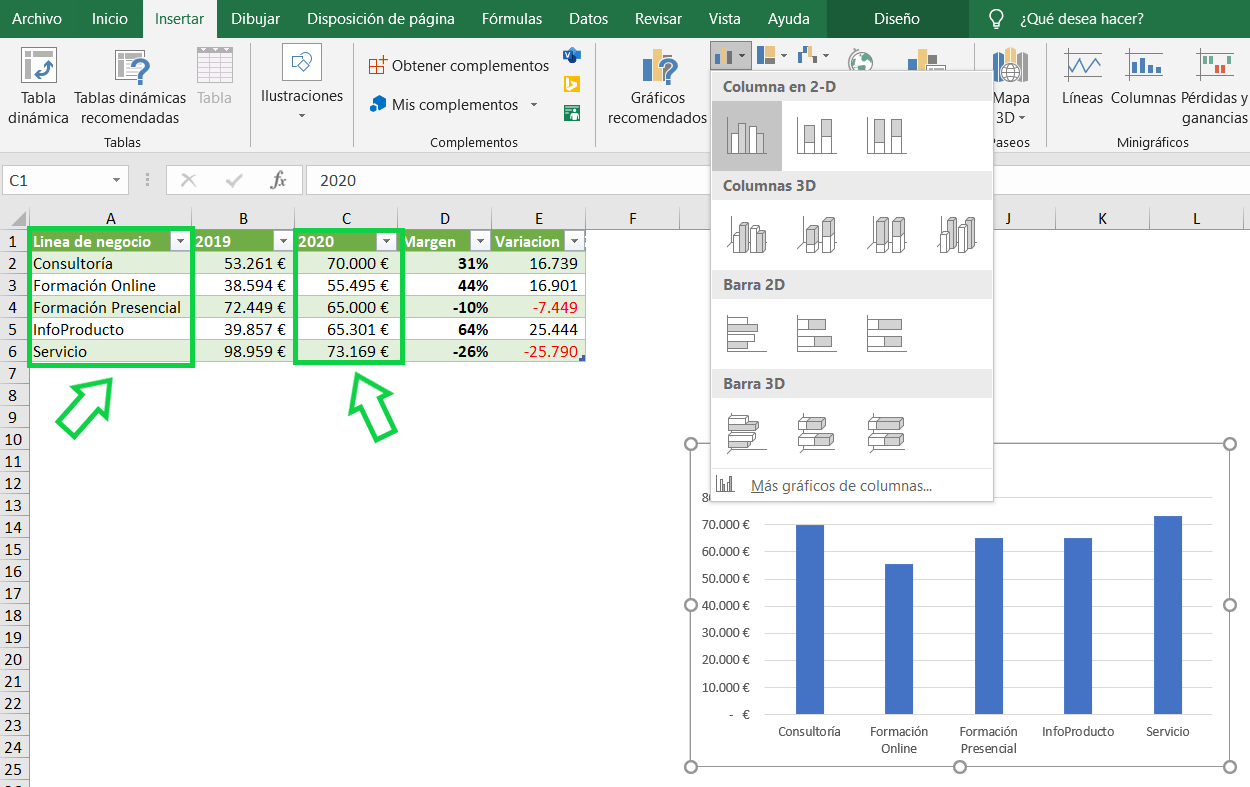The image size is (1250, 787).
Task: Open the Vista tab
Action: pos(725,19)
